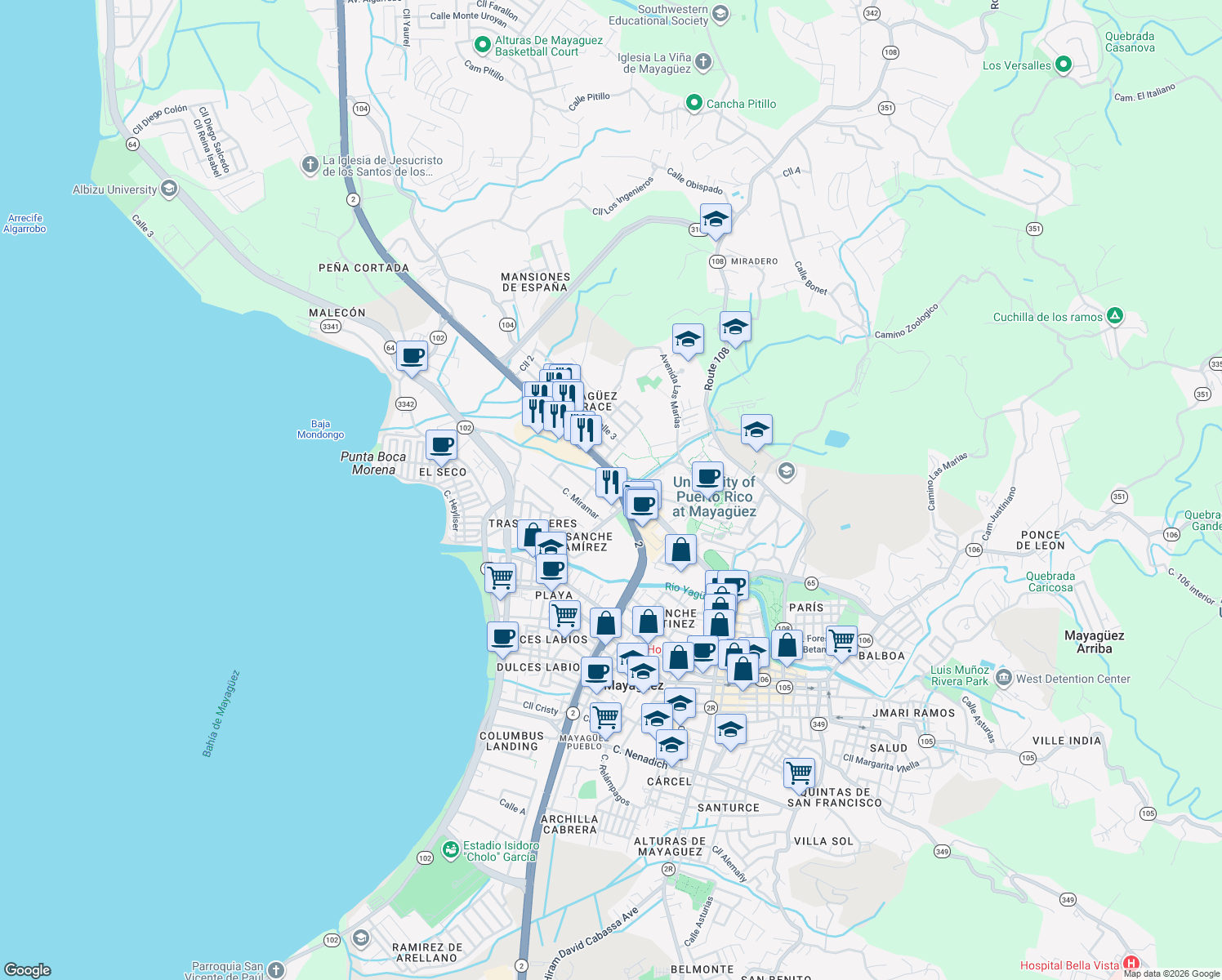1222x980 pixels.
Task: Select the Albizu University marker
Action: tap(169, 189)
